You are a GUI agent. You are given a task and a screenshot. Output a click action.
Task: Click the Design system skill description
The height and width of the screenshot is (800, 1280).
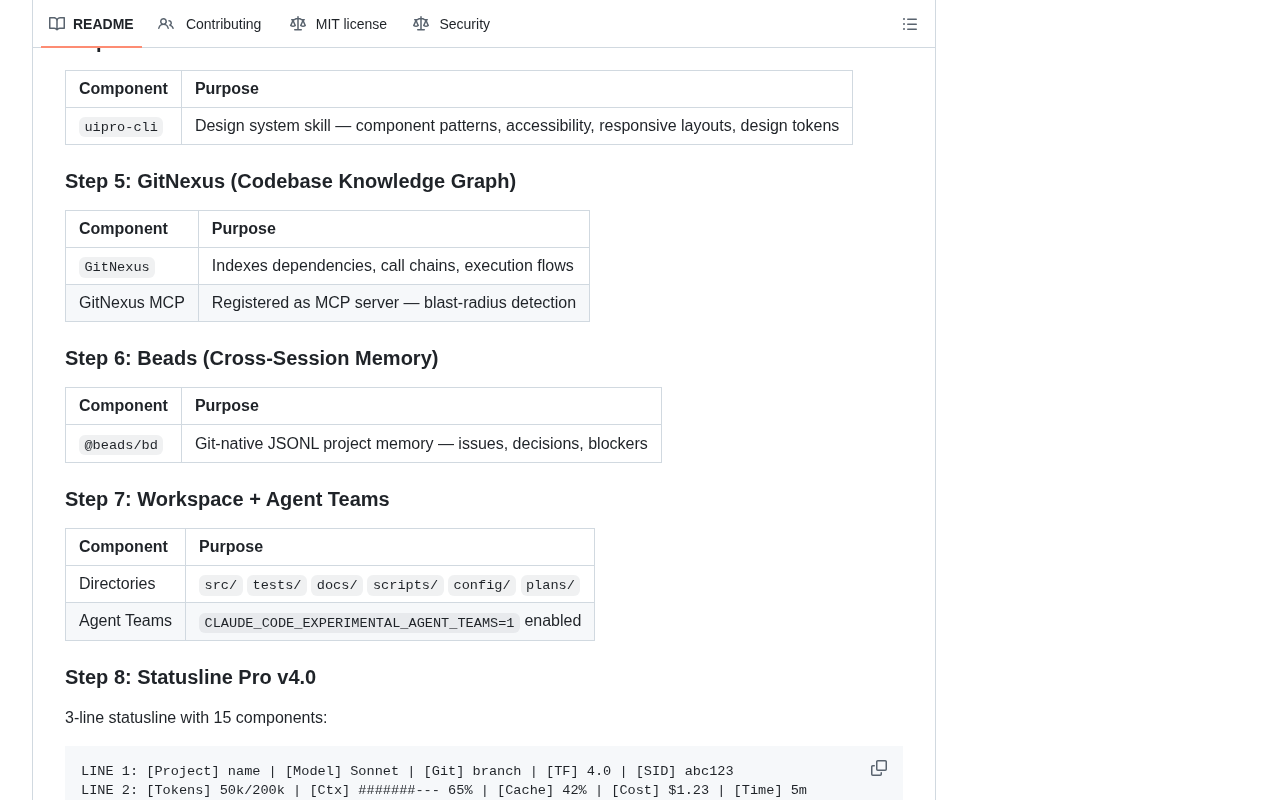point(517,126)
